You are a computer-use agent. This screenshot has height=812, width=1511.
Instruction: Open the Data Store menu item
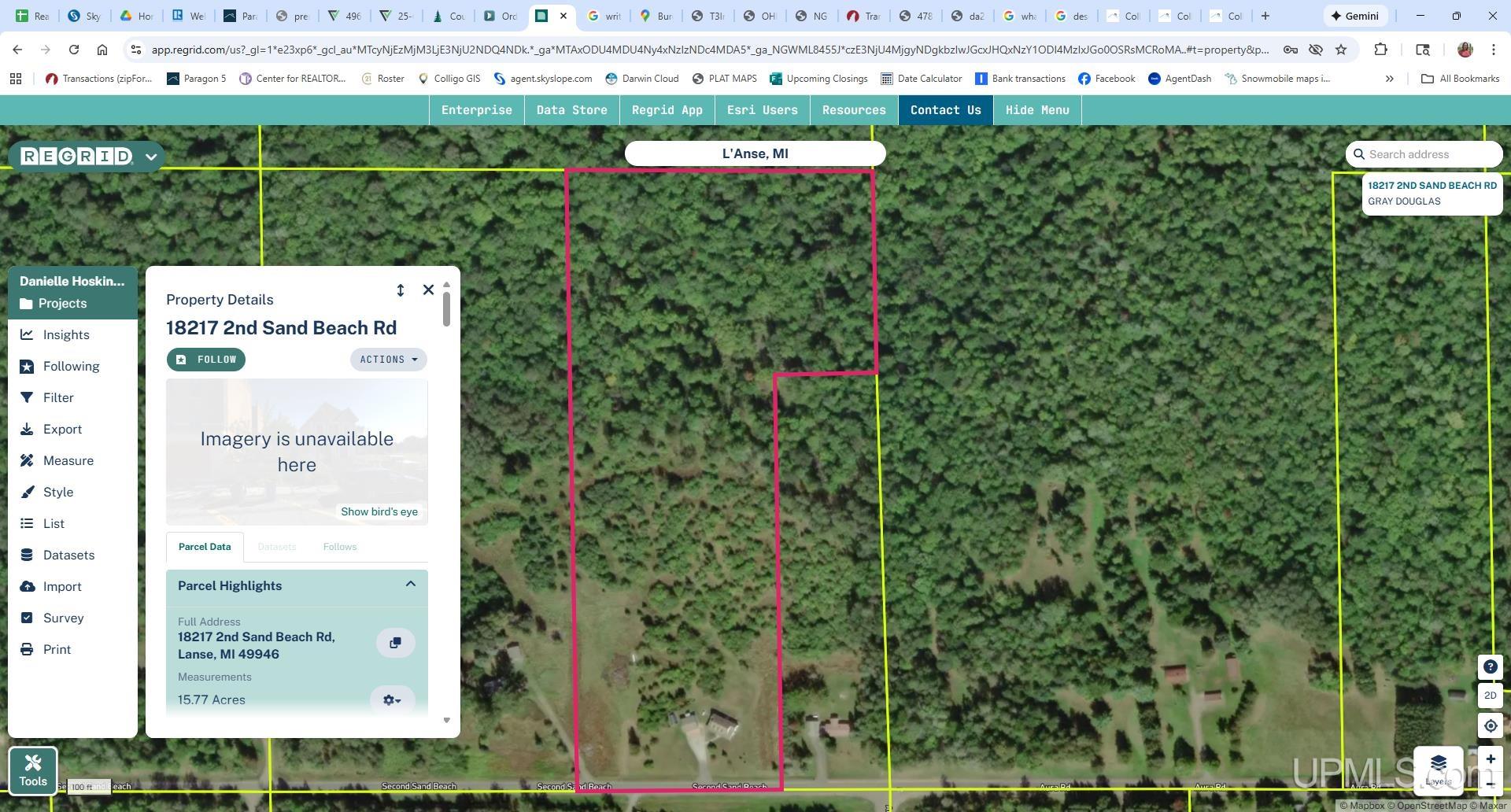pos(571,110)
